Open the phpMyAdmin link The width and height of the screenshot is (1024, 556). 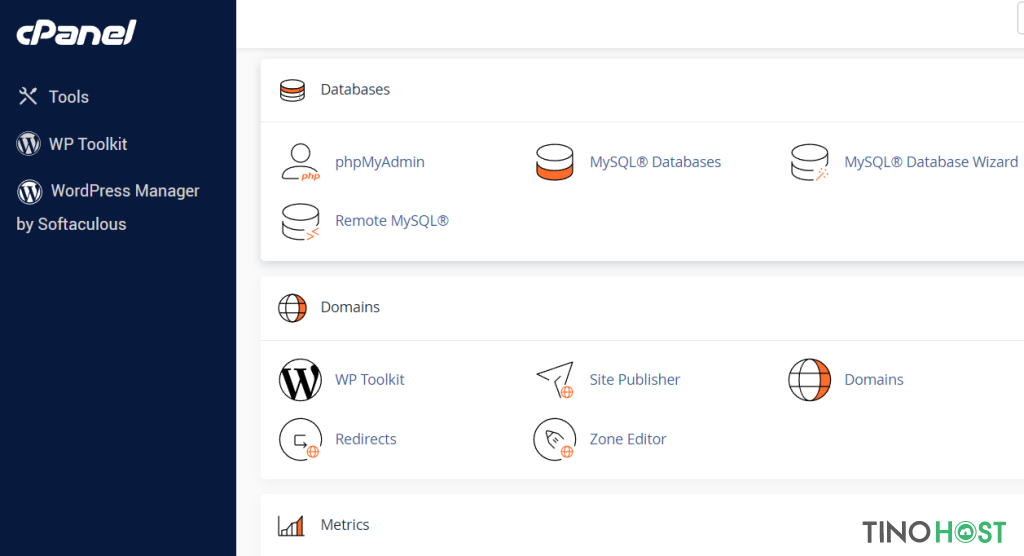click(x=379, y=162)
